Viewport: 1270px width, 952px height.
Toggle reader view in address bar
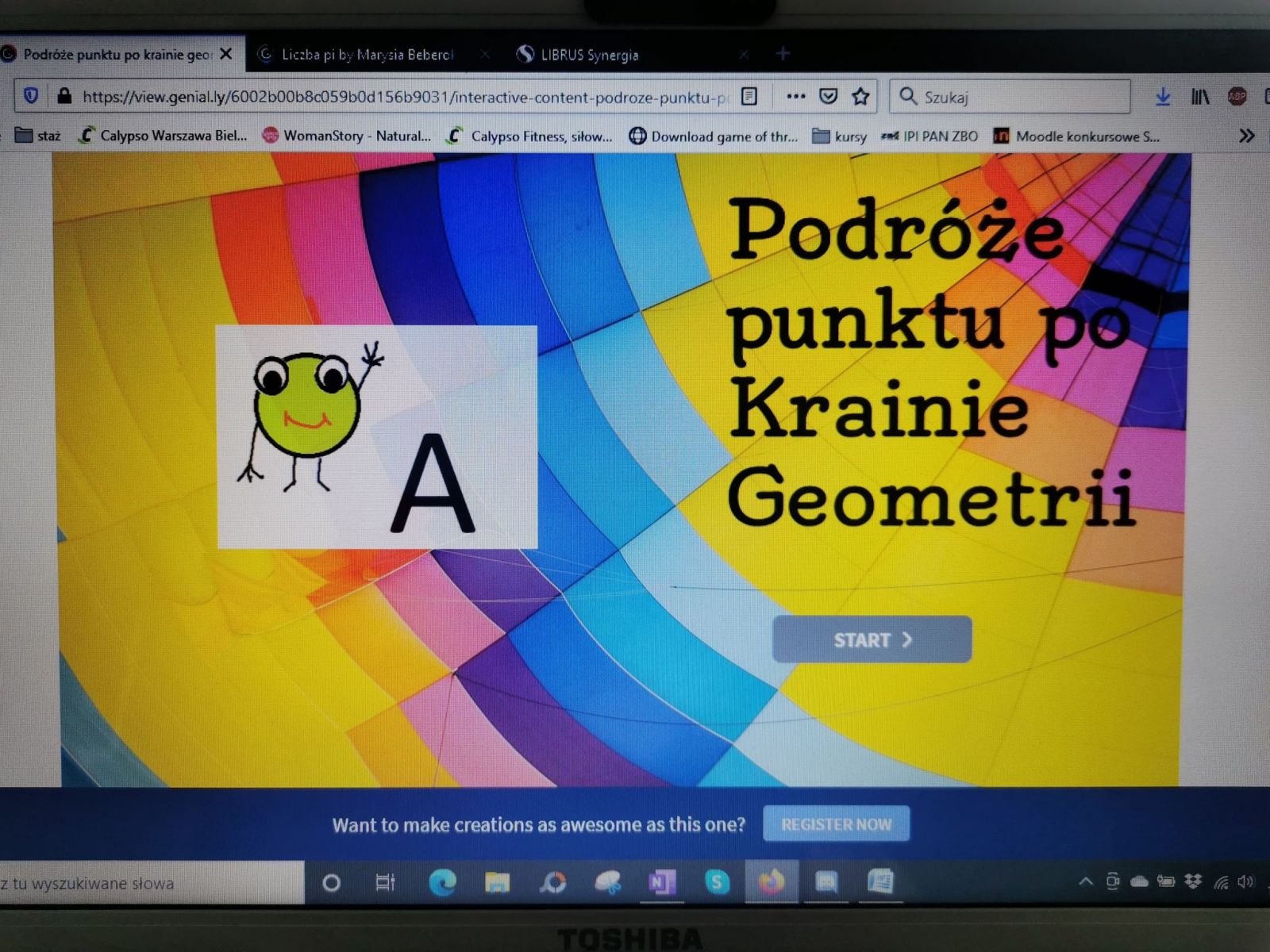click(x=749, y=97)
